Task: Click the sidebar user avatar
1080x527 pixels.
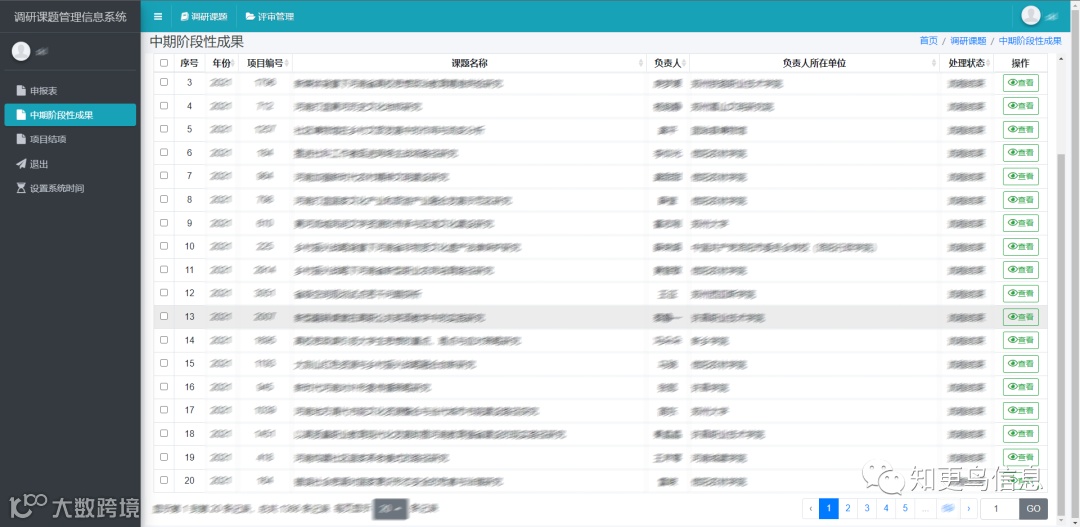Action: 21,51
